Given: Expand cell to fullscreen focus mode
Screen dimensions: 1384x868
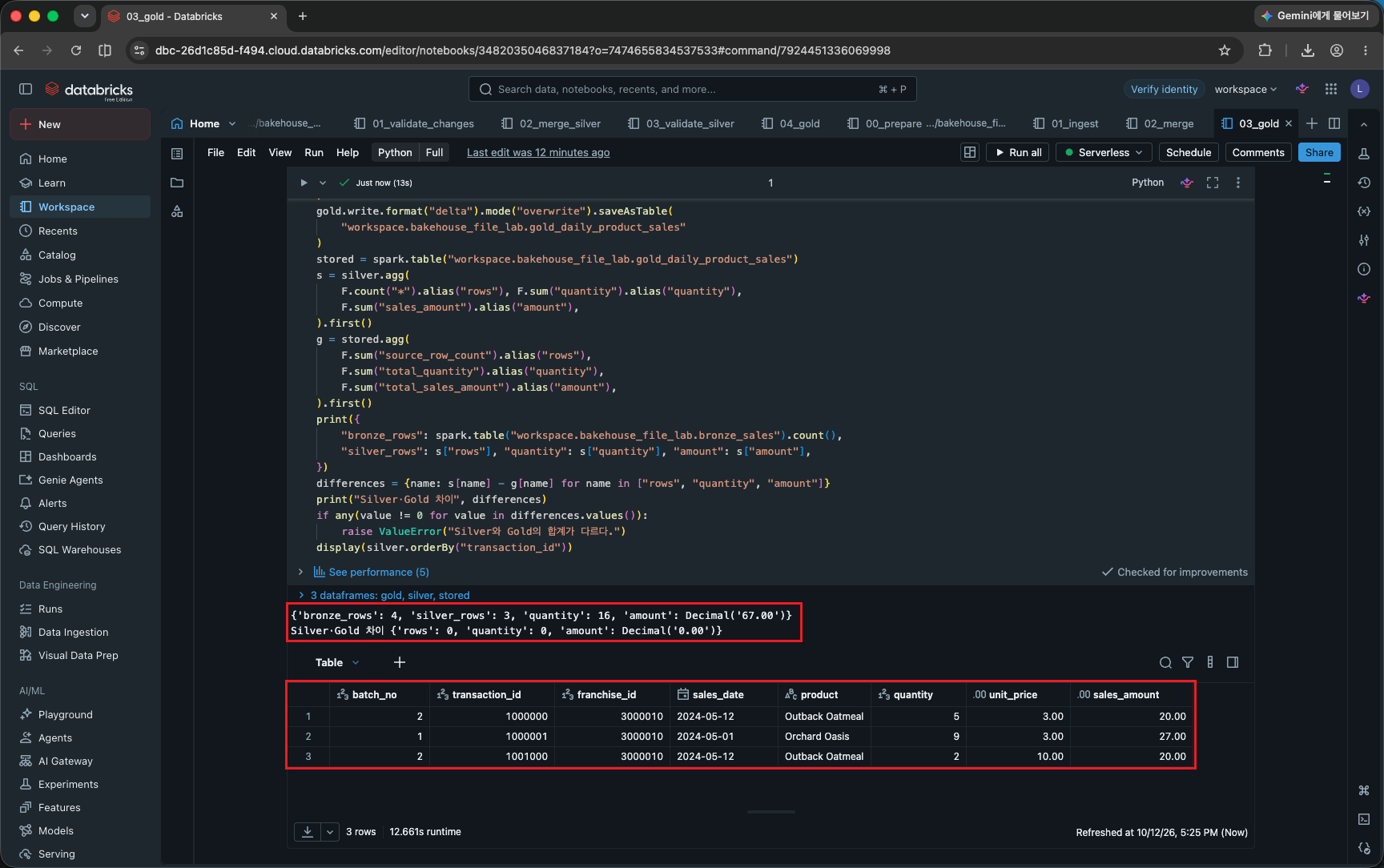Looking at the screenshot, I should [1213, 183].
